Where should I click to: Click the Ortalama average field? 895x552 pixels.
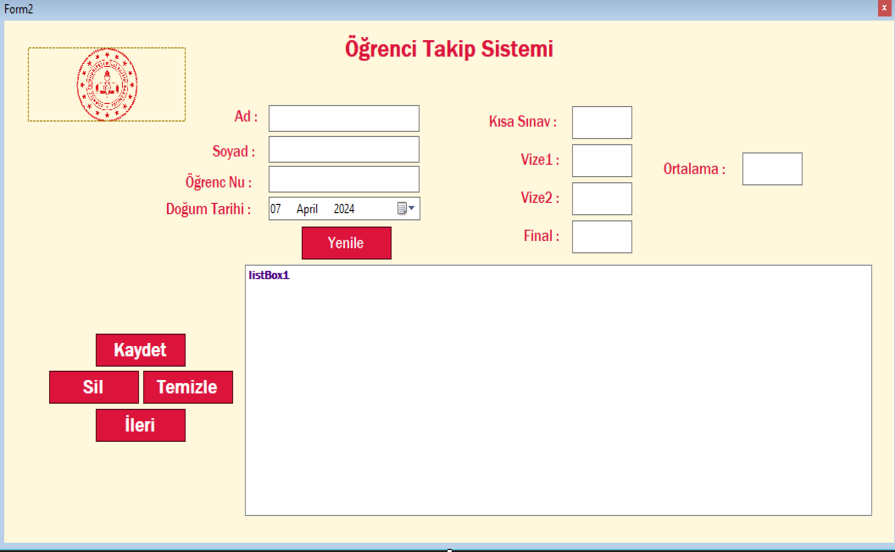(x=771, y=169)
